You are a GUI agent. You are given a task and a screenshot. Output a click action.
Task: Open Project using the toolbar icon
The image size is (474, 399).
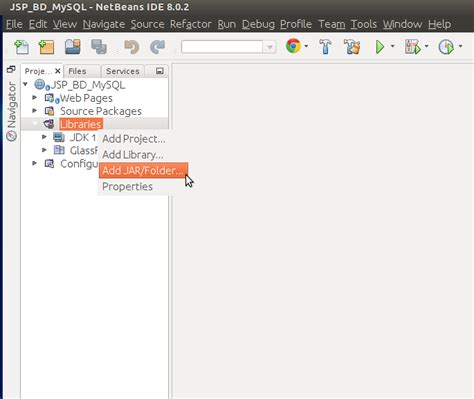pos(72,47)
